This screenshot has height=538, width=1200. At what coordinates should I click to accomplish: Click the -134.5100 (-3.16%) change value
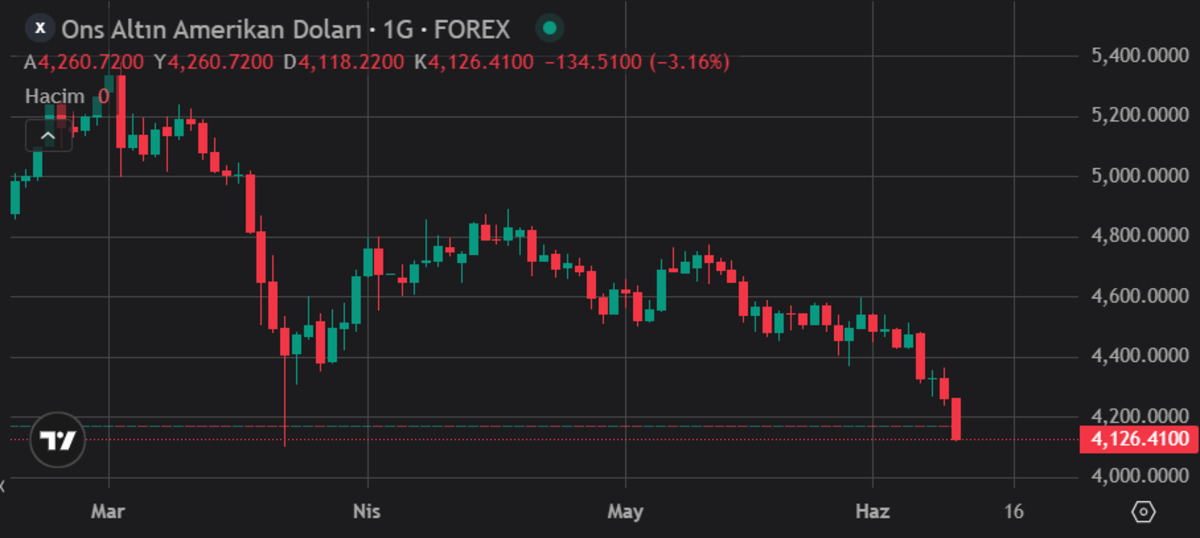[x=636, y=62]
